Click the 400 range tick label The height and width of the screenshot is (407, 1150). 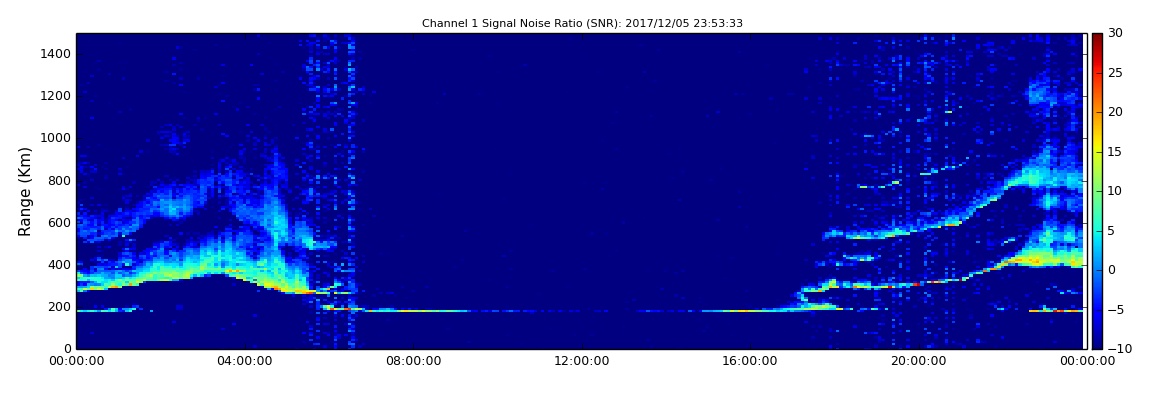[59, 265]
